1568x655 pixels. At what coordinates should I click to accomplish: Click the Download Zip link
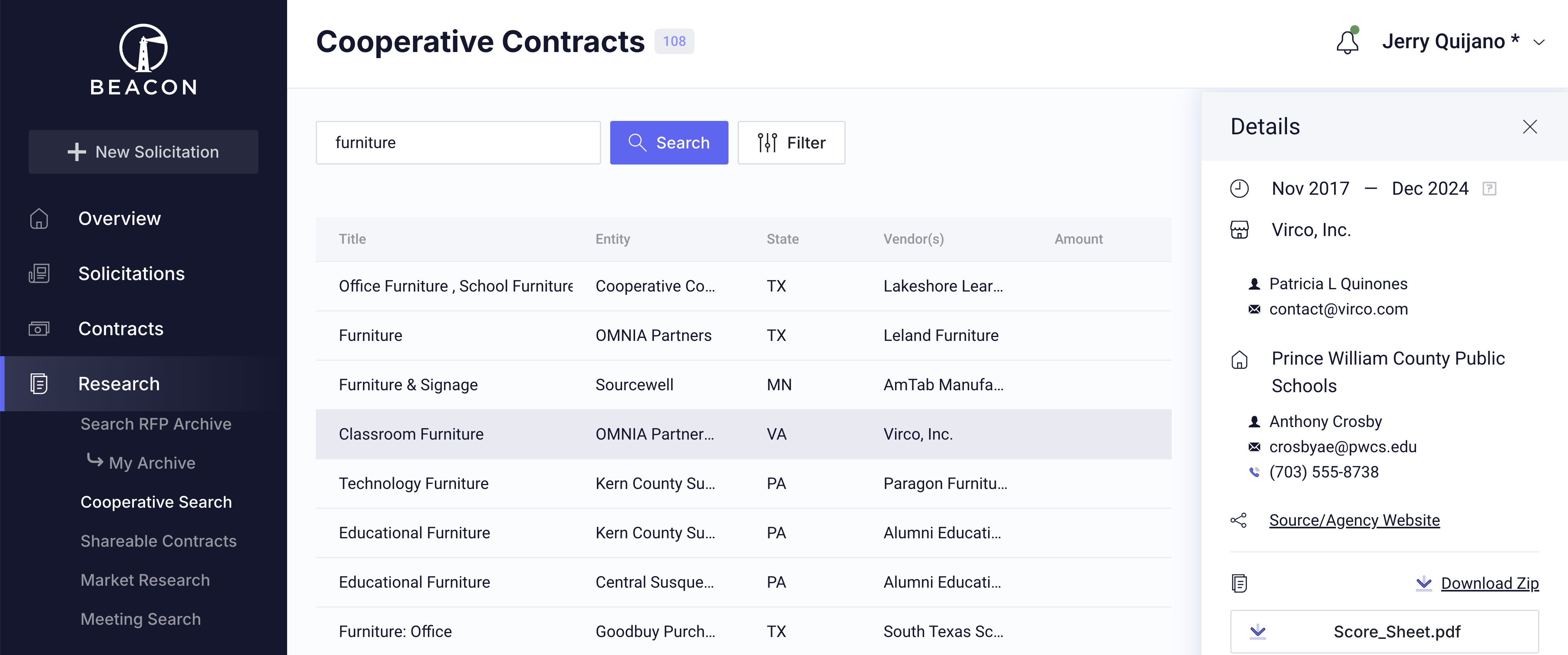tap(1489, 583)
